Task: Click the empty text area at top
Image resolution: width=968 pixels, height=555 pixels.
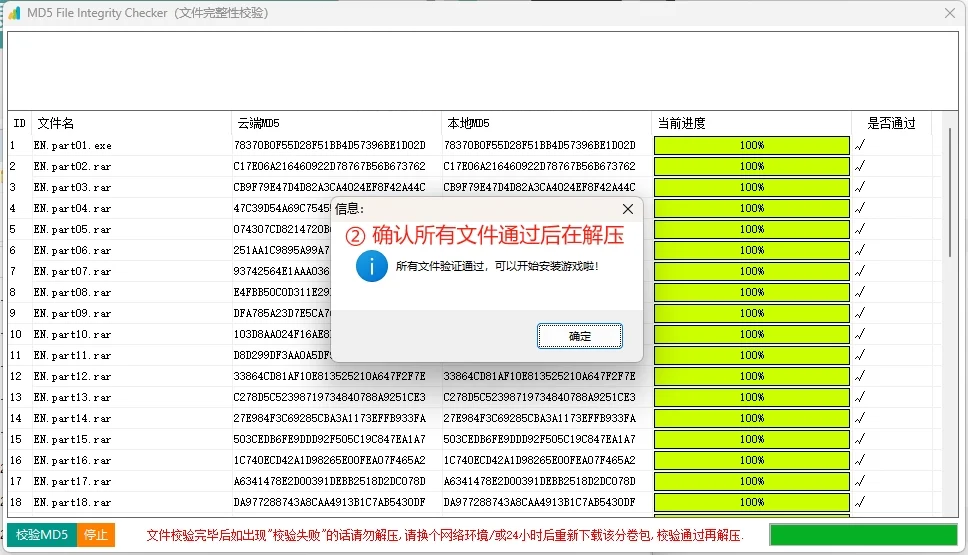Action: click(482, 70)
